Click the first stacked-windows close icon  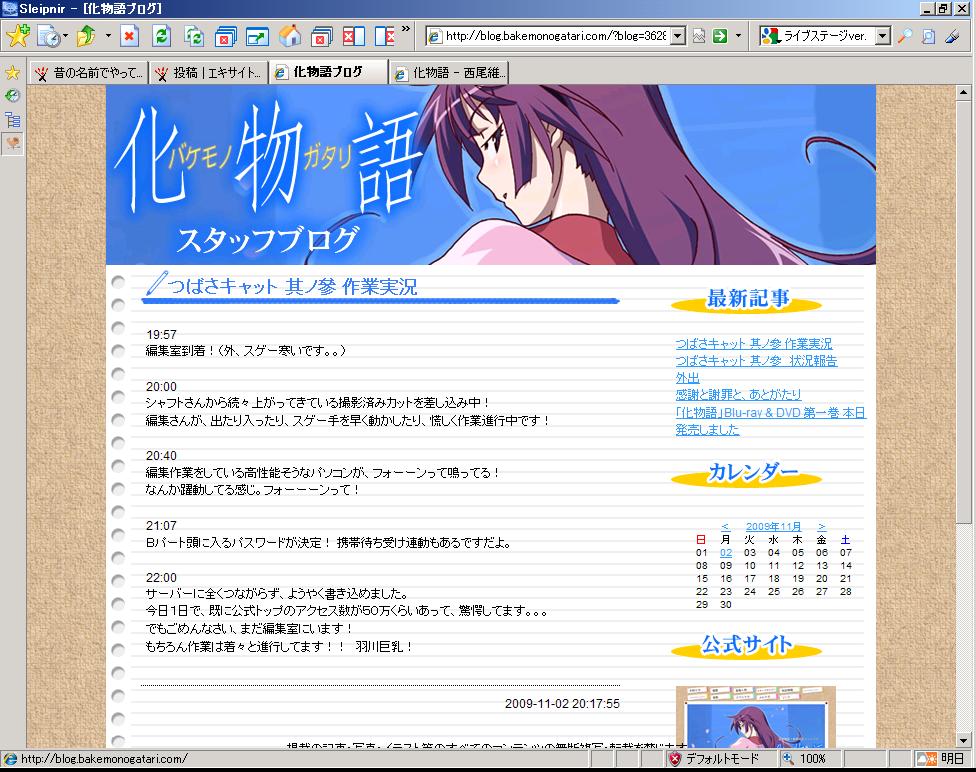tap(225, 36)
